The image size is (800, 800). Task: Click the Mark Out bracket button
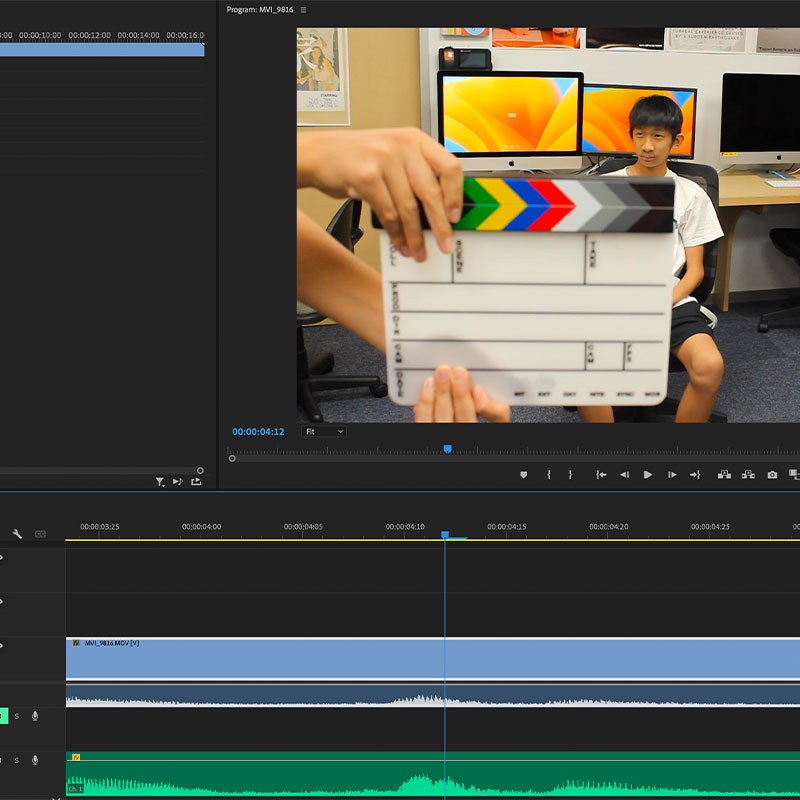coord(571,475)
